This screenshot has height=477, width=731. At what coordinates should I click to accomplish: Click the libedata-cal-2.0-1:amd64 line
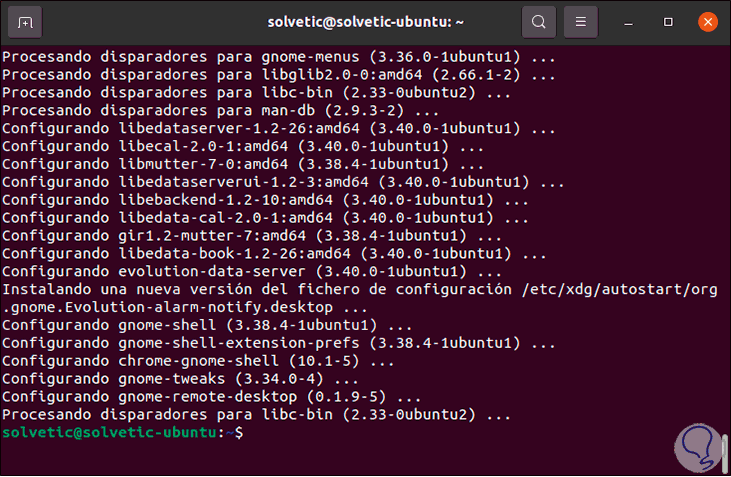pyautogui.click(x=265, y=218)
